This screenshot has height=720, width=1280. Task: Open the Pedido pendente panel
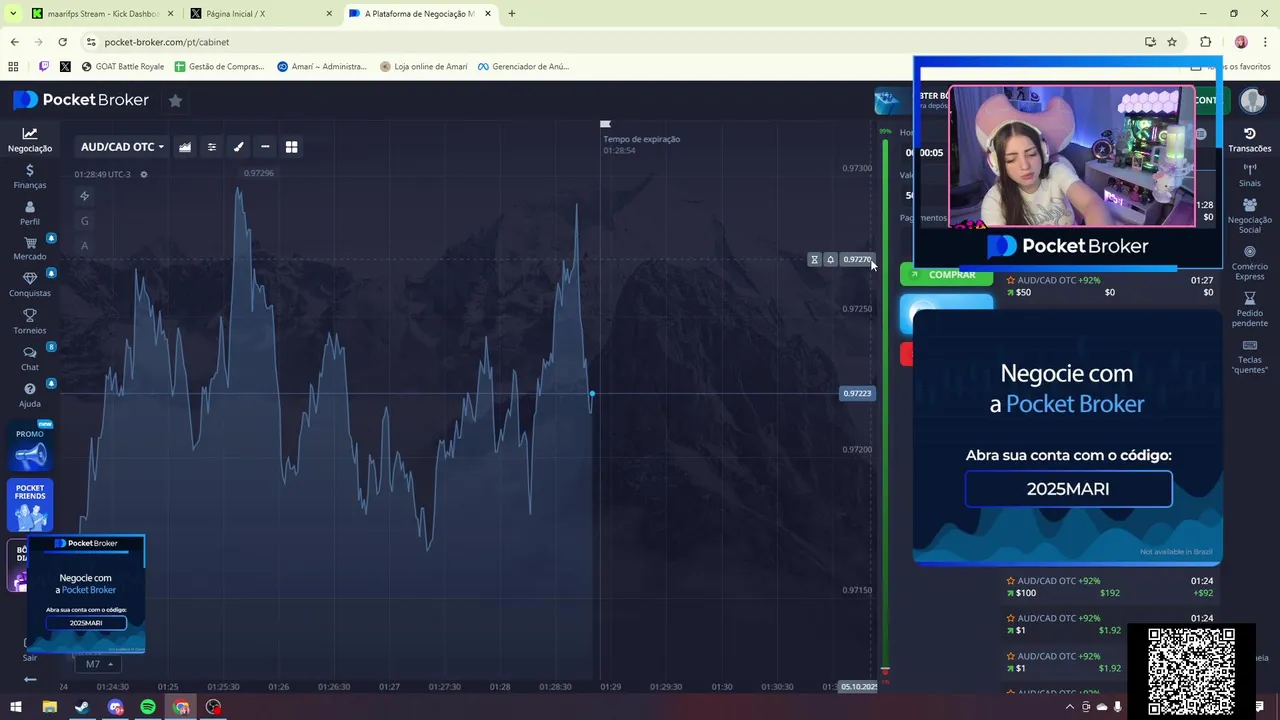pos(1250,310)
